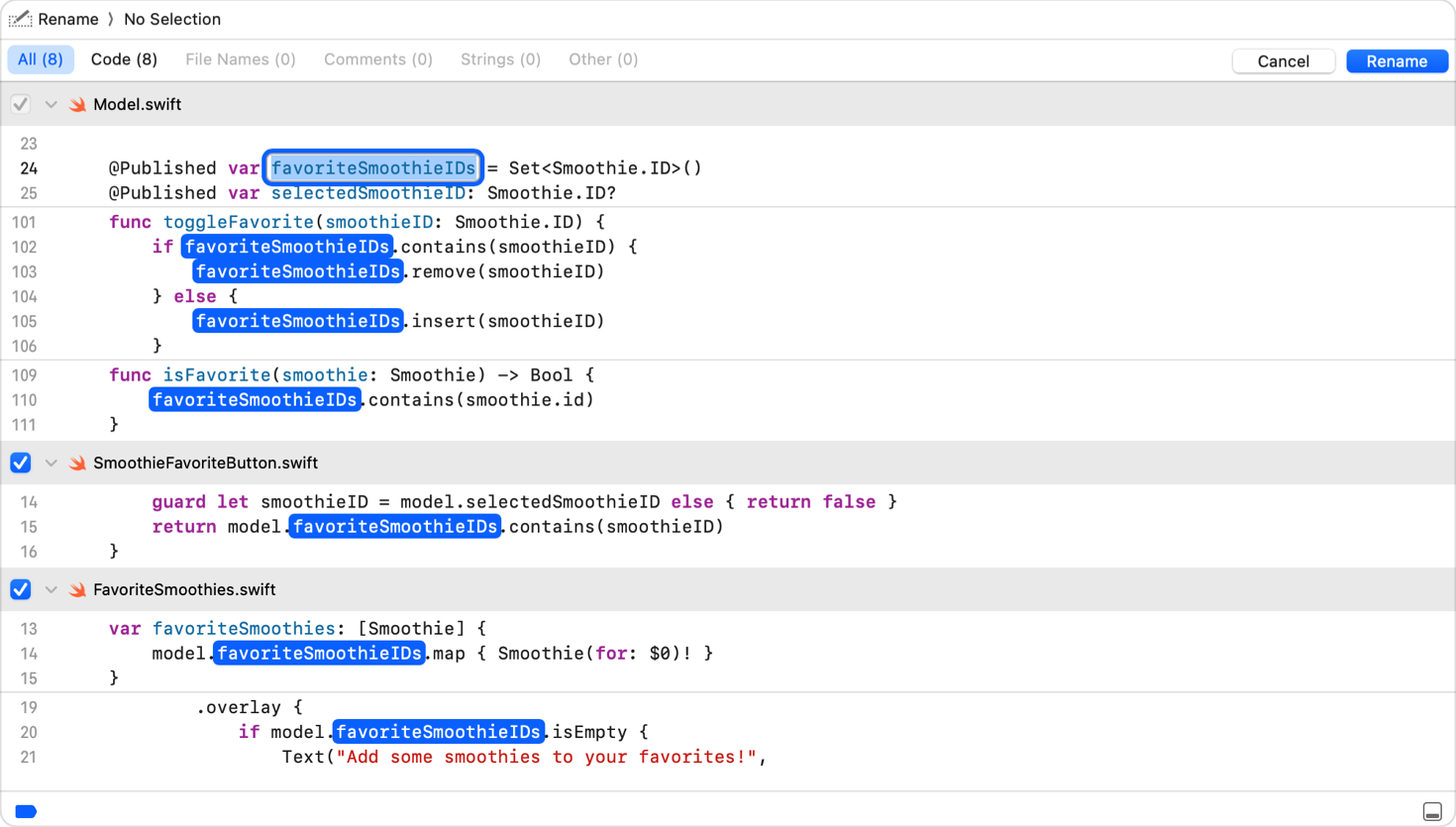Click Swift icon beside FavoriteSmoothies.swift
Screen dimensions: 1456x827
click(77, 589)
